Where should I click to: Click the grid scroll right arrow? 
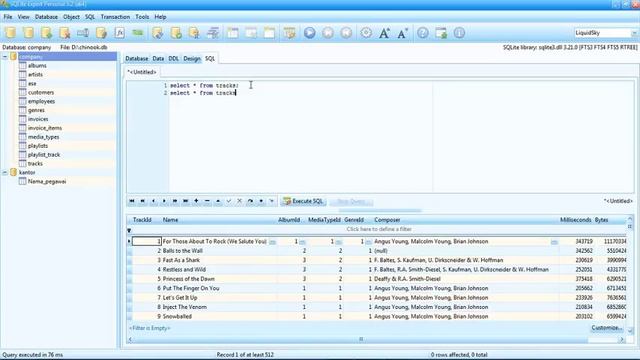point(622,339)
